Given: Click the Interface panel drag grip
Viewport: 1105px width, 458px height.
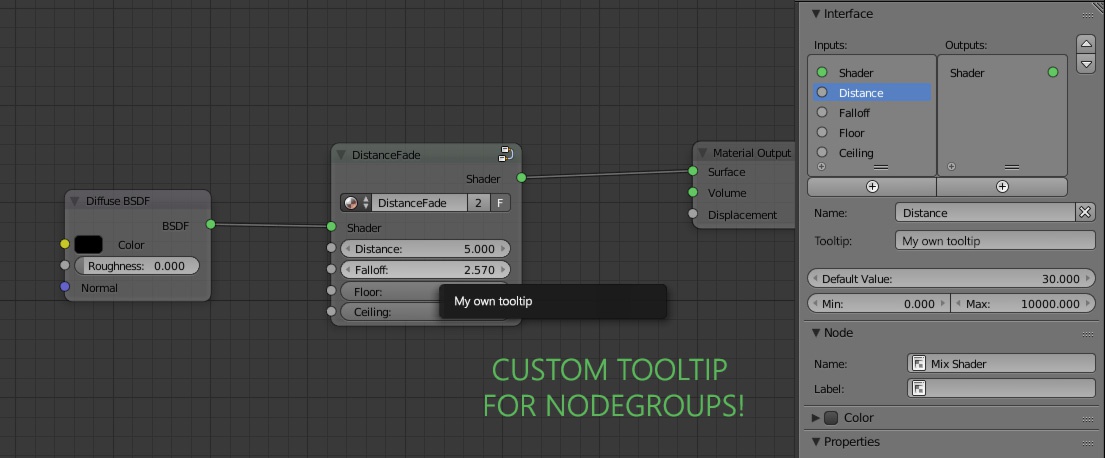Looking at the screenshot, I should (1088, 15).
